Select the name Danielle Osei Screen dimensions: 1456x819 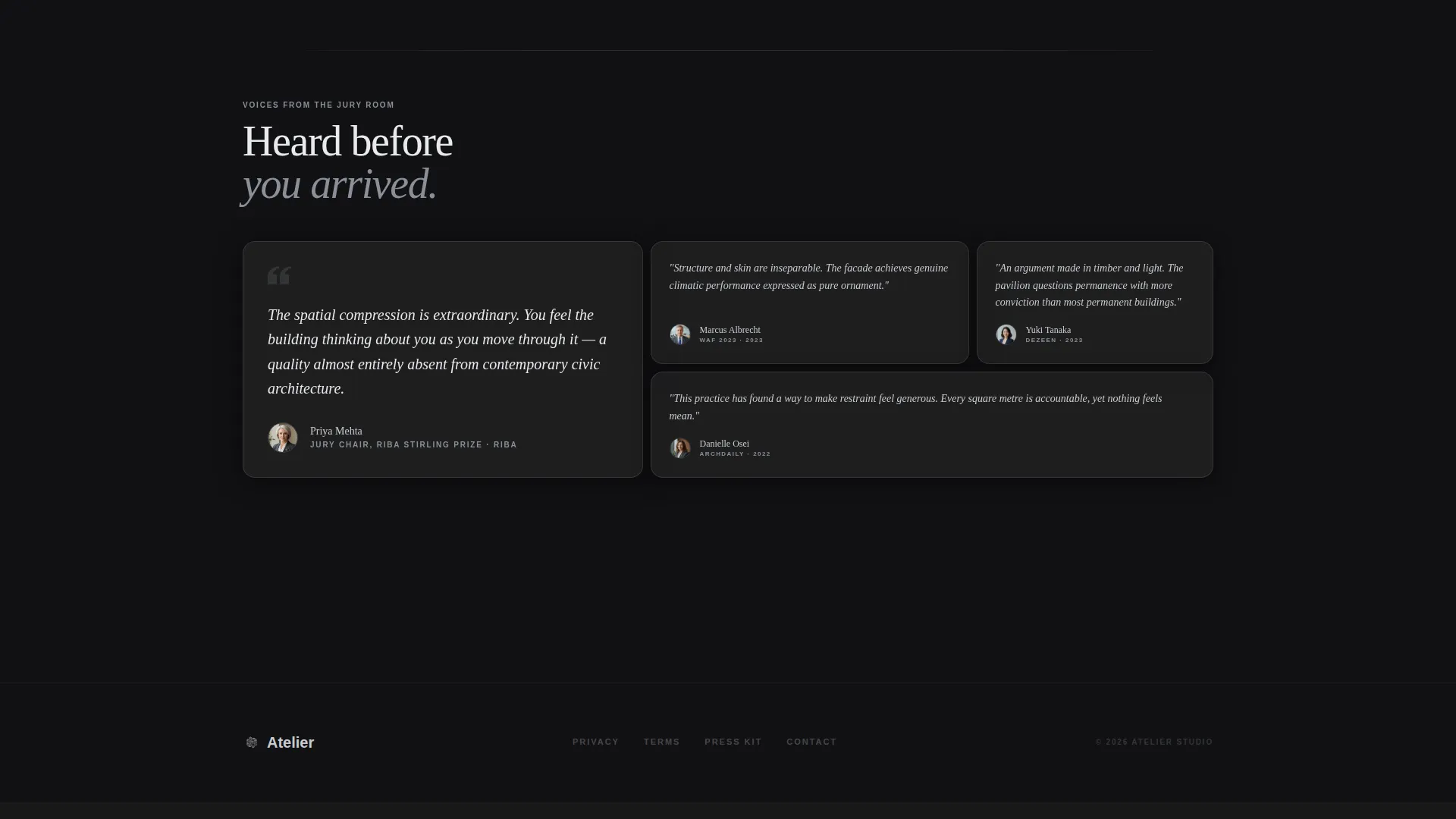tap(724, 444)
